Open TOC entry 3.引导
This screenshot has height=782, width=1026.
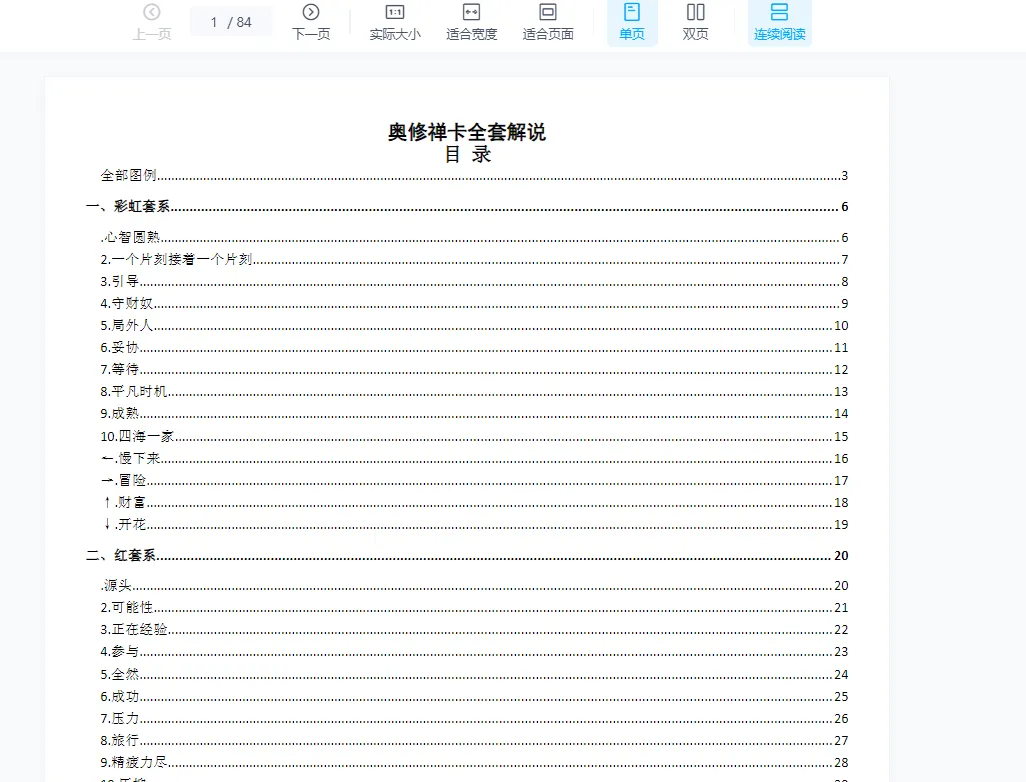click(474, 281)
